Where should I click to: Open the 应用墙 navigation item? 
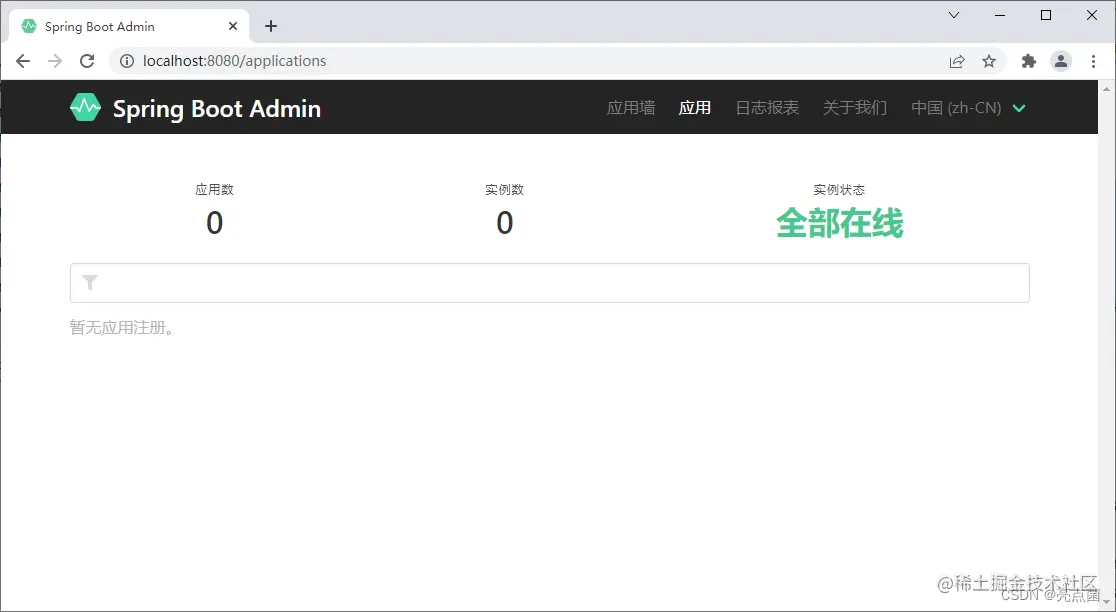(631, 107)
